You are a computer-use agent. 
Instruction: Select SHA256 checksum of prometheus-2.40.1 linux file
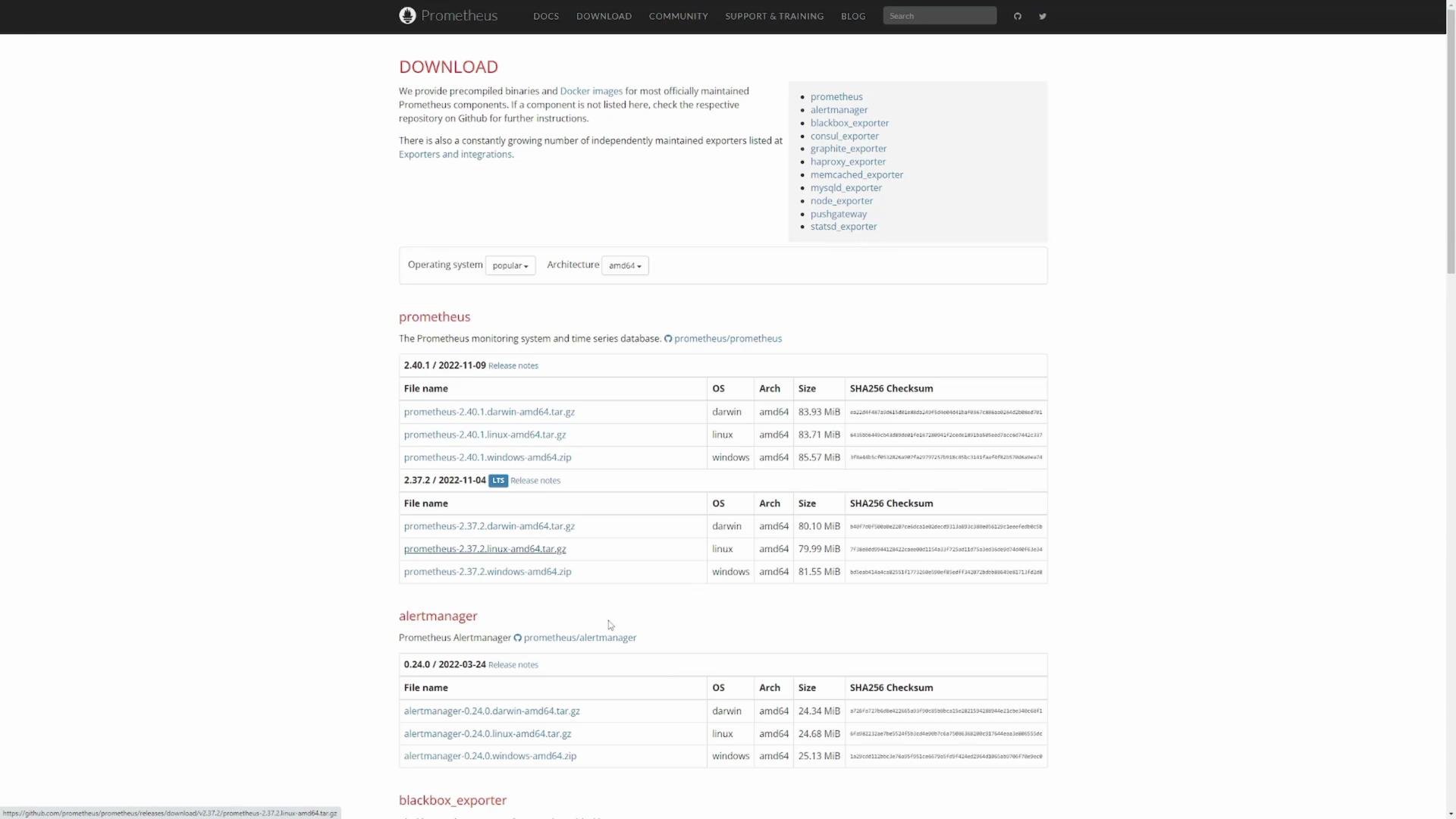click(946, 435)
